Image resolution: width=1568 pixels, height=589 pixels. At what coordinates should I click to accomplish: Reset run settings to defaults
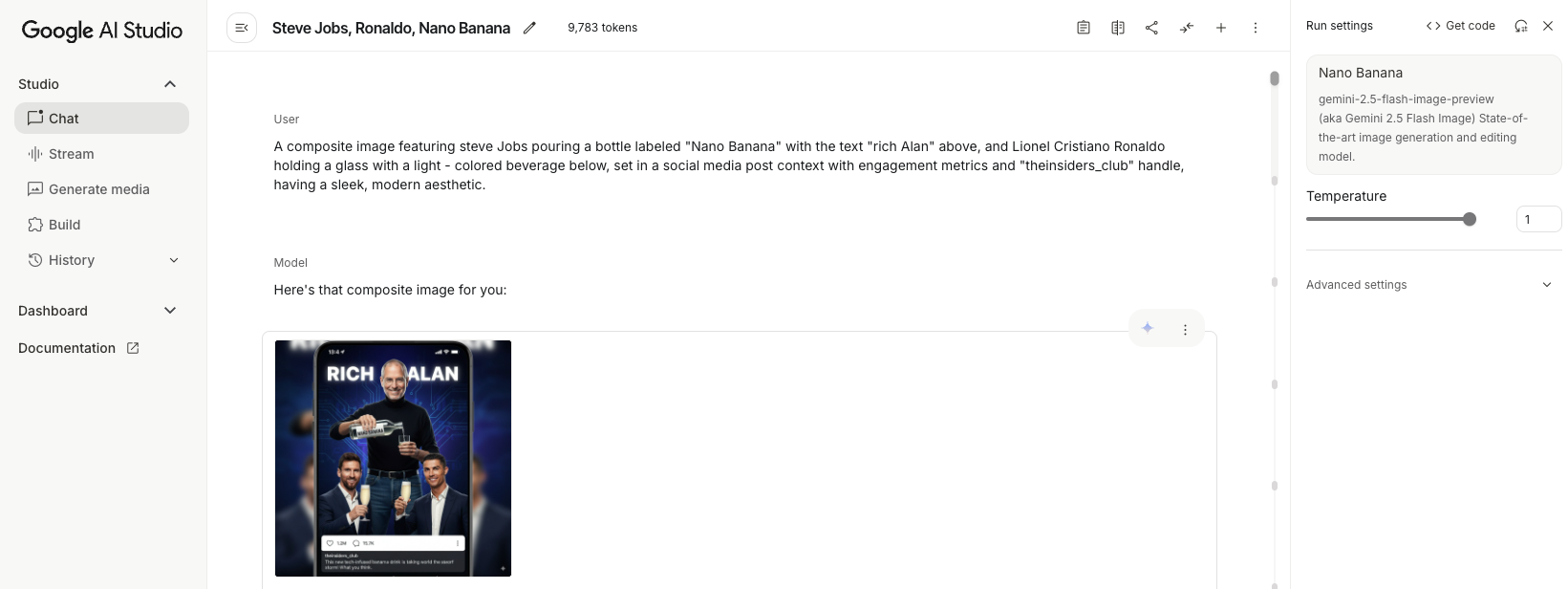pyautogui.click(x=1521, y=26)
